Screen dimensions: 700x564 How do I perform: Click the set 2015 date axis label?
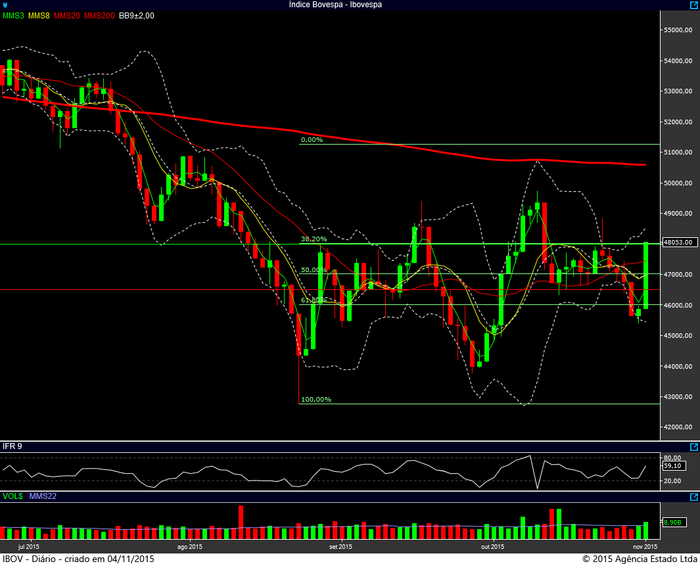[341, 547]
